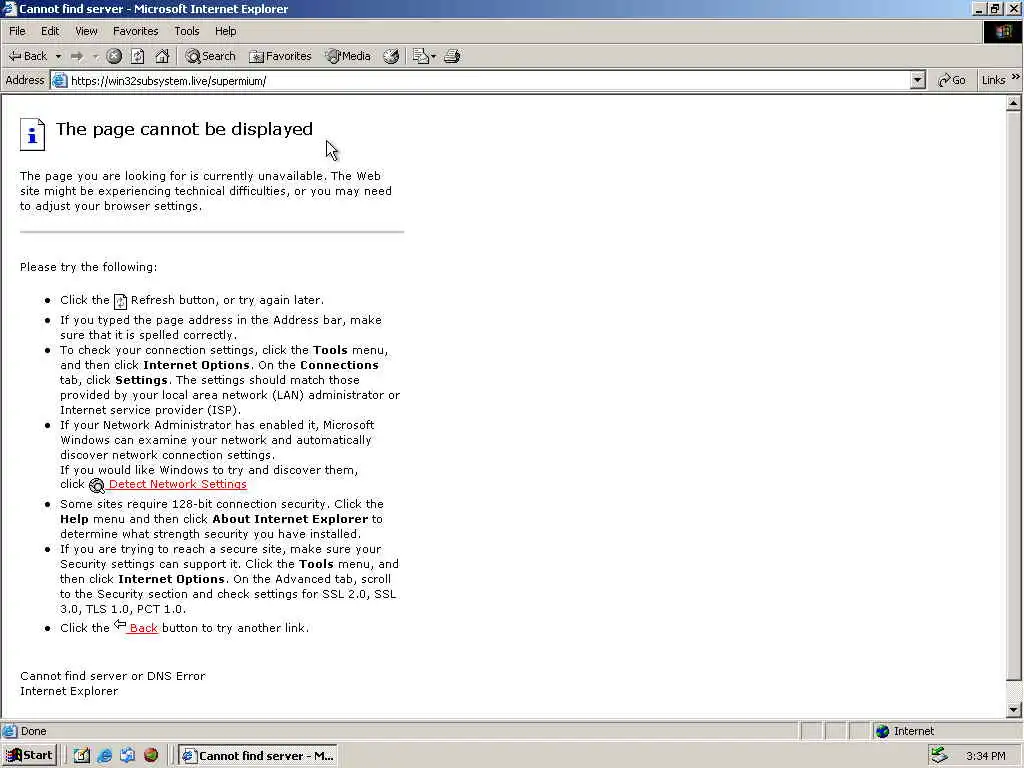The width and height of the screenshot is (1024, 768).
Task: Launch Outlook Express from quick launch
Action: point(127,756)
